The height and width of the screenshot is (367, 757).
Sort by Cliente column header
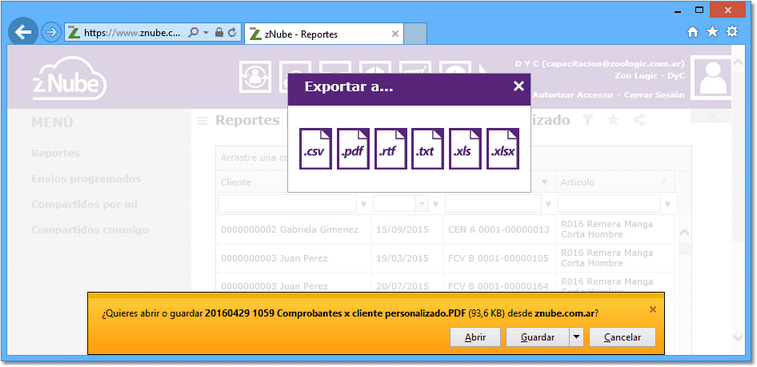(236, 183)
